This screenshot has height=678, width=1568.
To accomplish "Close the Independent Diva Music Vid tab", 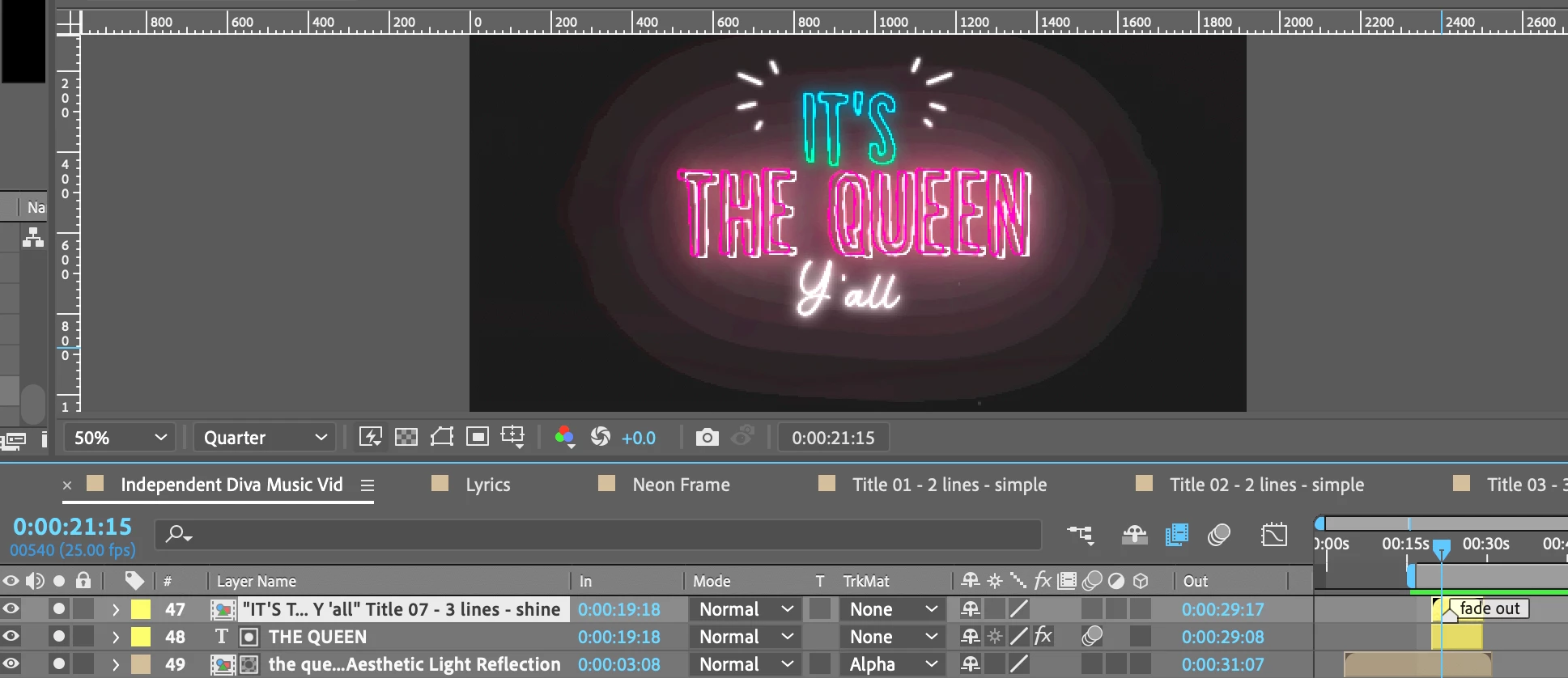I will [x=67, y=485].
